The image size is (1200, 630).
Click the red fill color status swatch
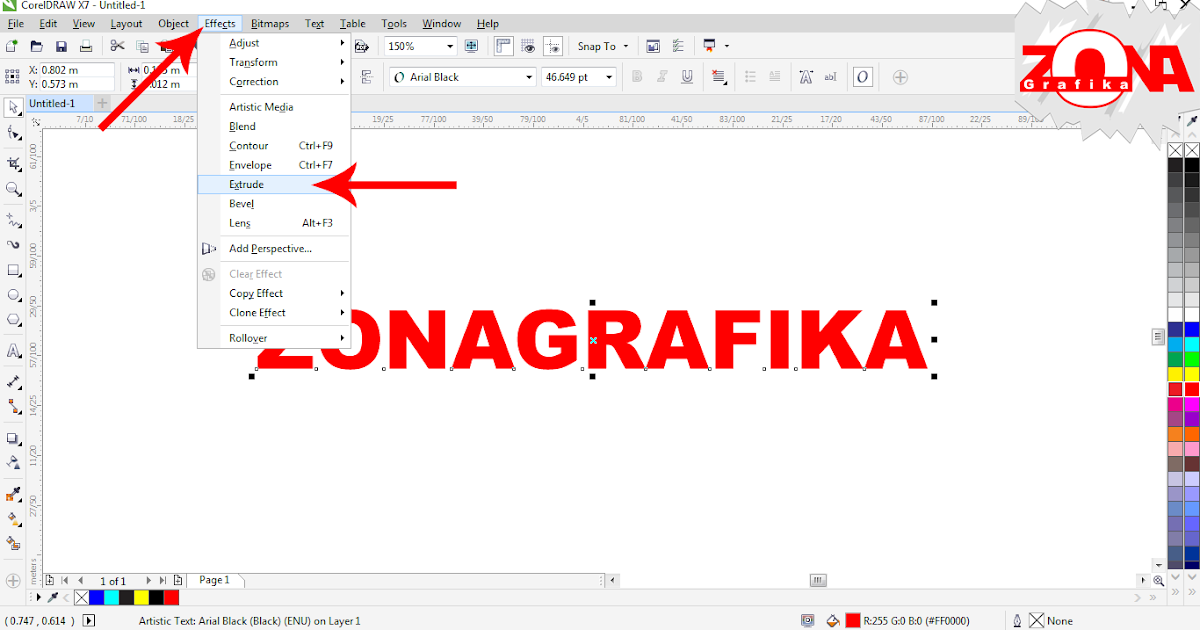point(853,621)
